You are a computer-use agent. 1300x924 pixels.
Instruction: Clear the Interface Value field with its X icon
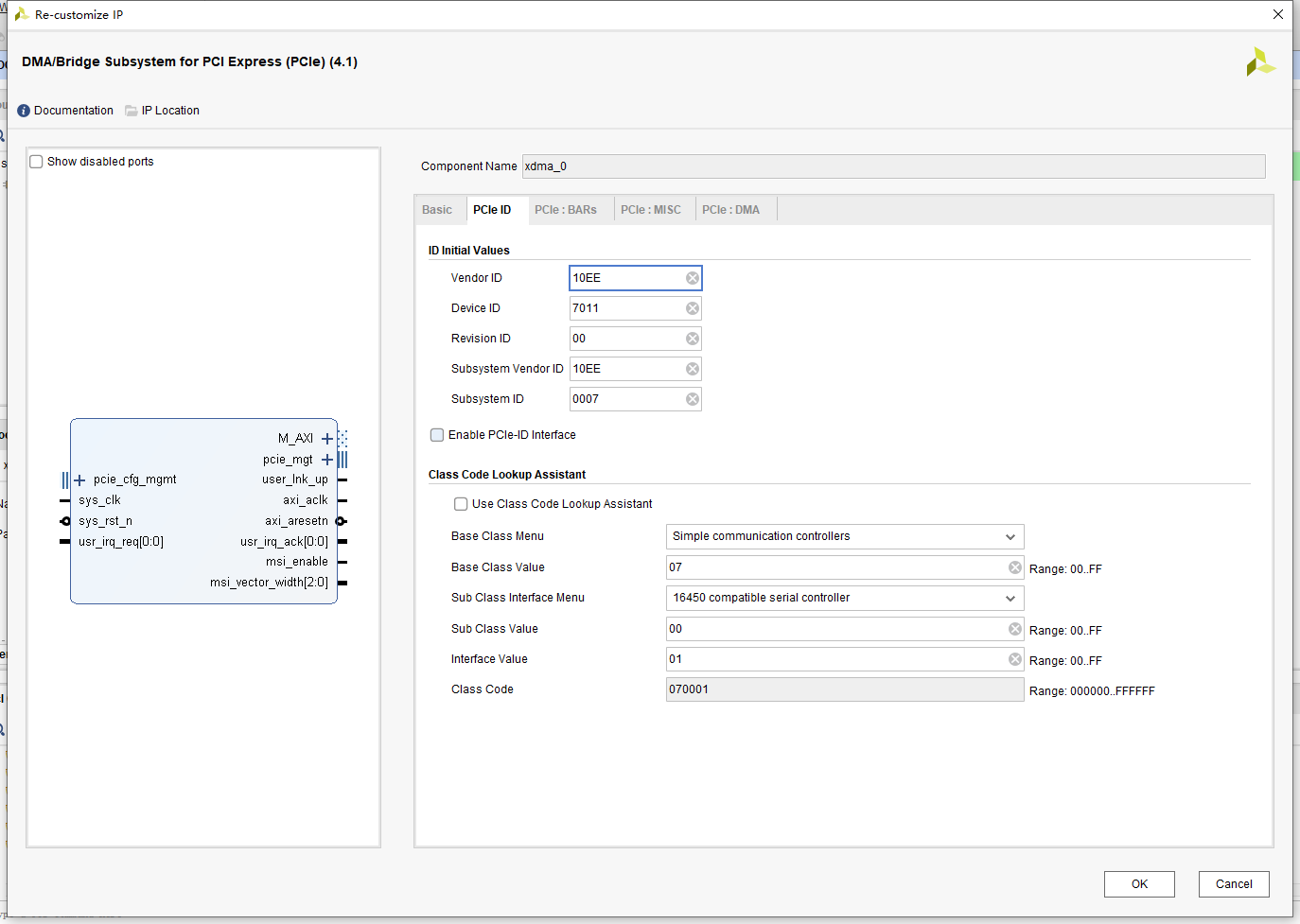click(1015, 659)
